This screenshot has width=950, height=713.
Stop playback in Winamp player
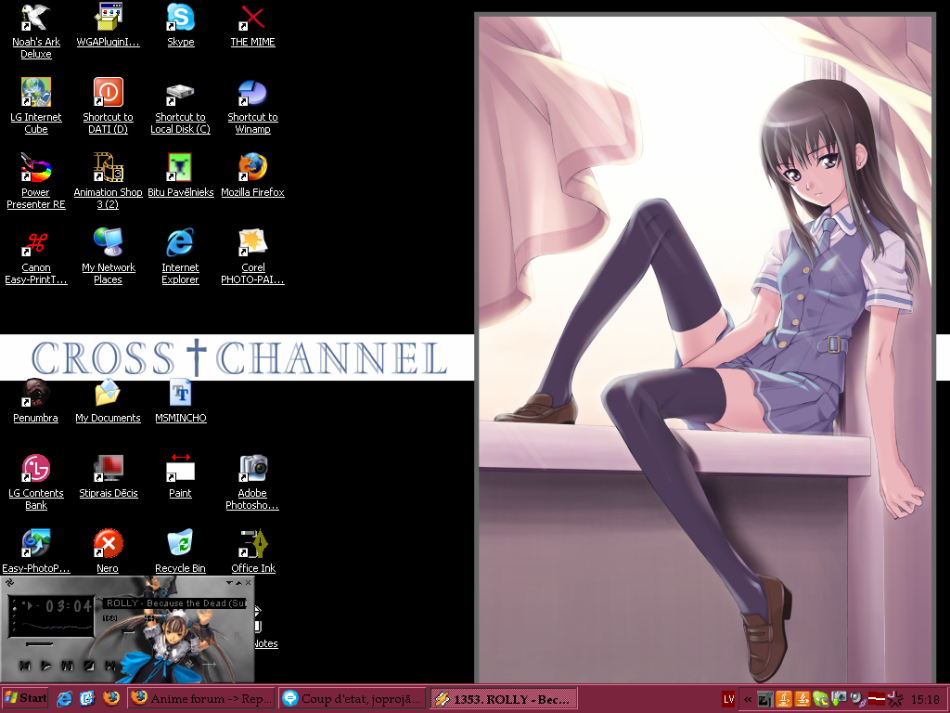pos(88,665)
